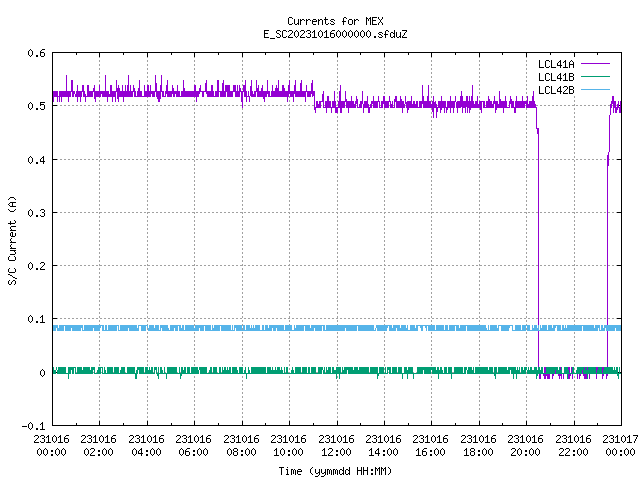The width and height of the screenshot is (640, 480).
Task: Click the -0.1 y-axis tick label
Action: pyautogui.click(x=33, y=426)
